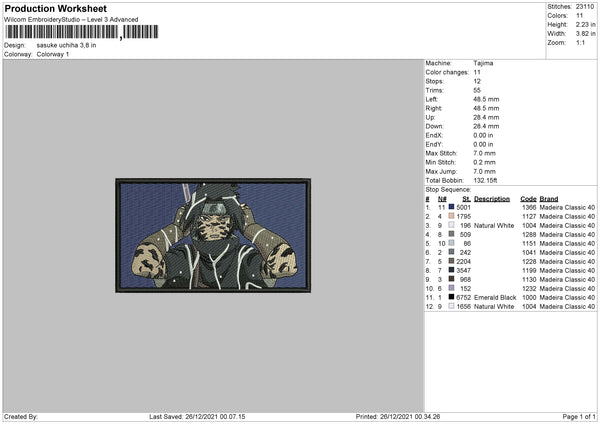Click the 'Stop Sequence:' heading

point(448,189)
